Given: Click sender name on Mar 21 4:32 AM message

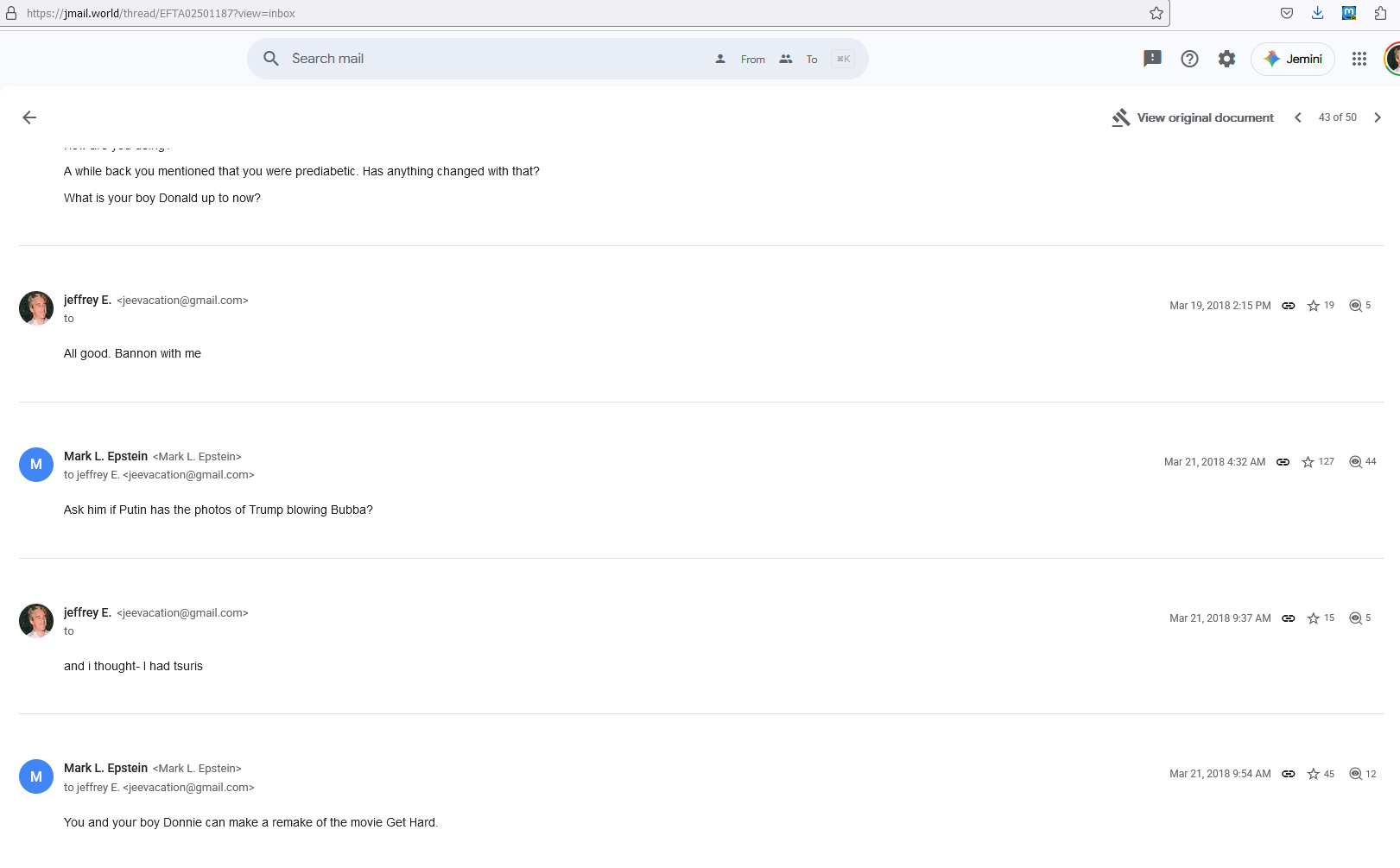Looking at the screenshot, I should [105, 456].
